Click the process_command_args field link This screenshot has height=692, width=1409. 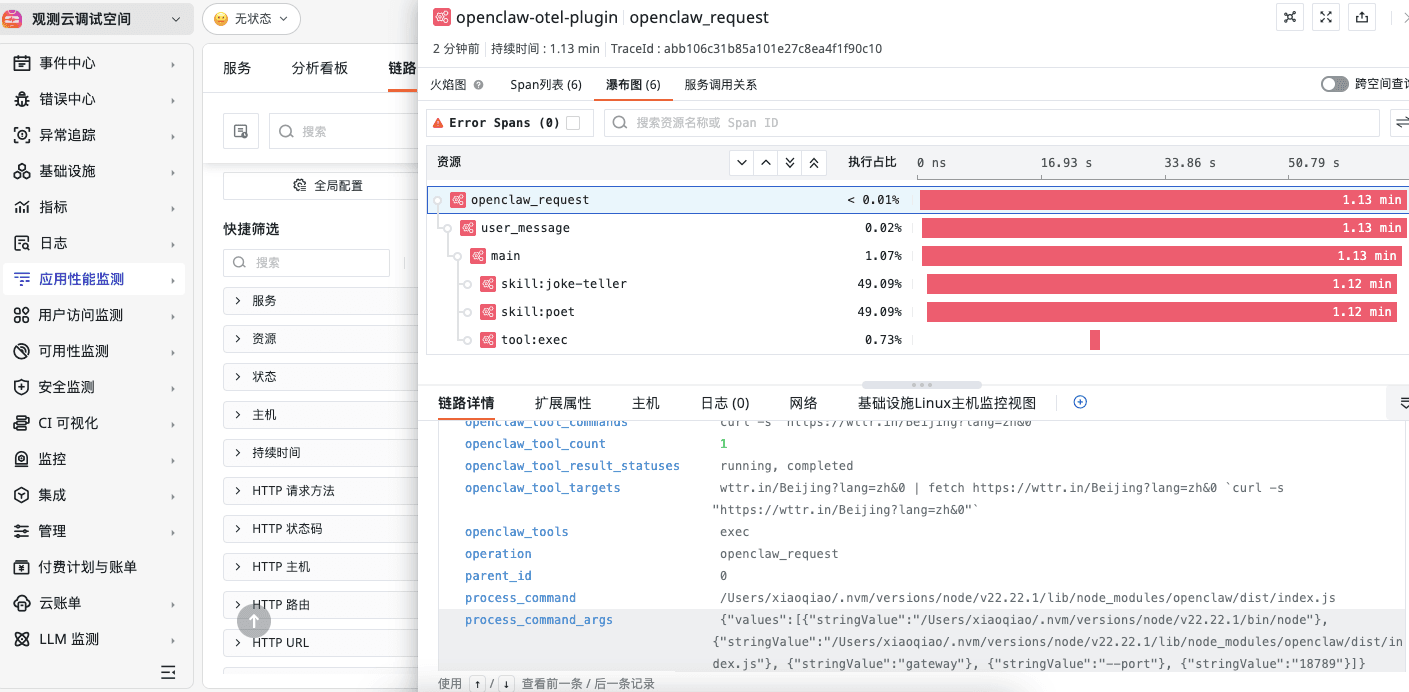pyautogui.click(x=538, y=620)
